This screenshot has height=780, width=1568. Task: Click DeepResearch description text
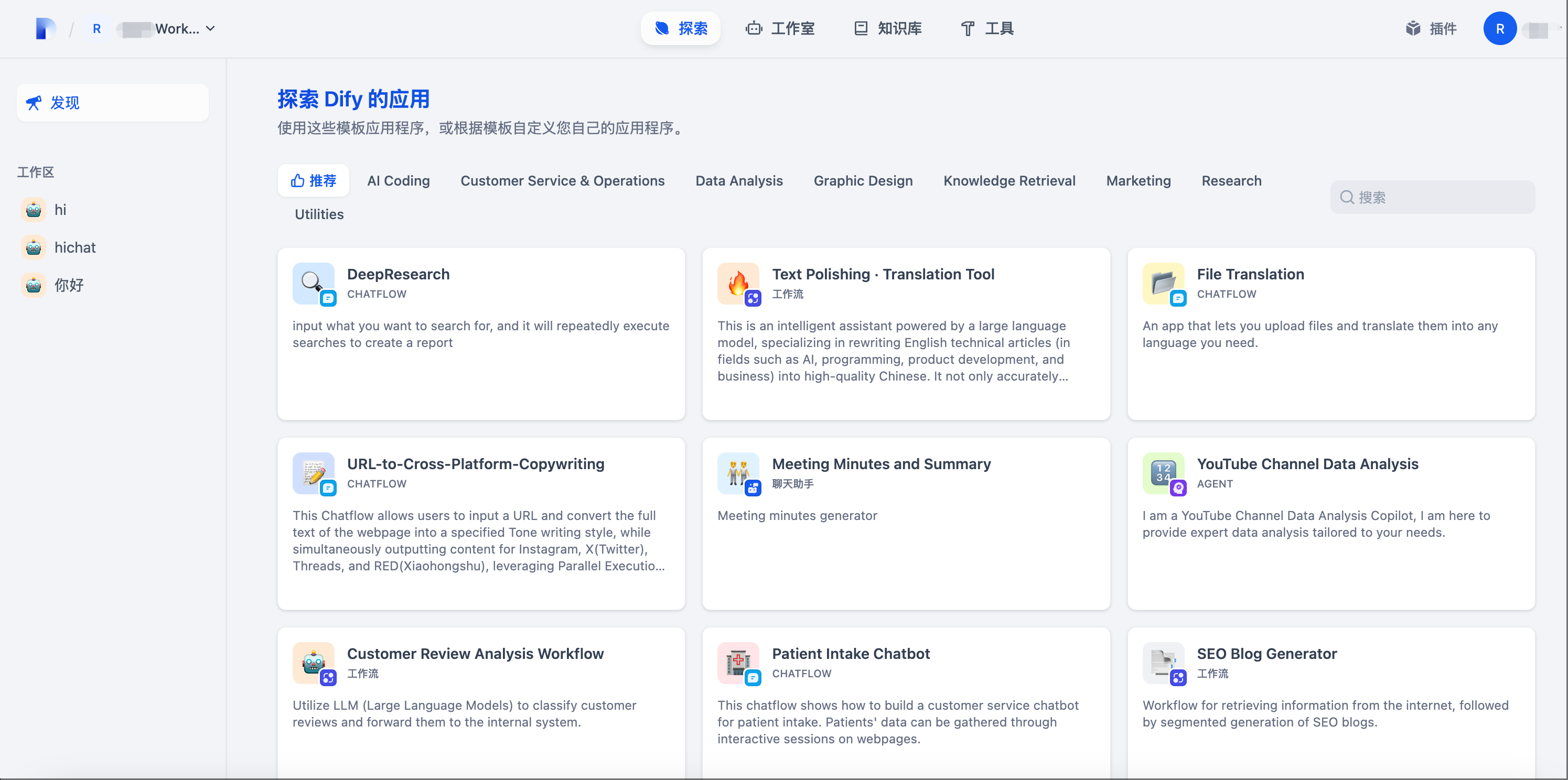(481, 334)
